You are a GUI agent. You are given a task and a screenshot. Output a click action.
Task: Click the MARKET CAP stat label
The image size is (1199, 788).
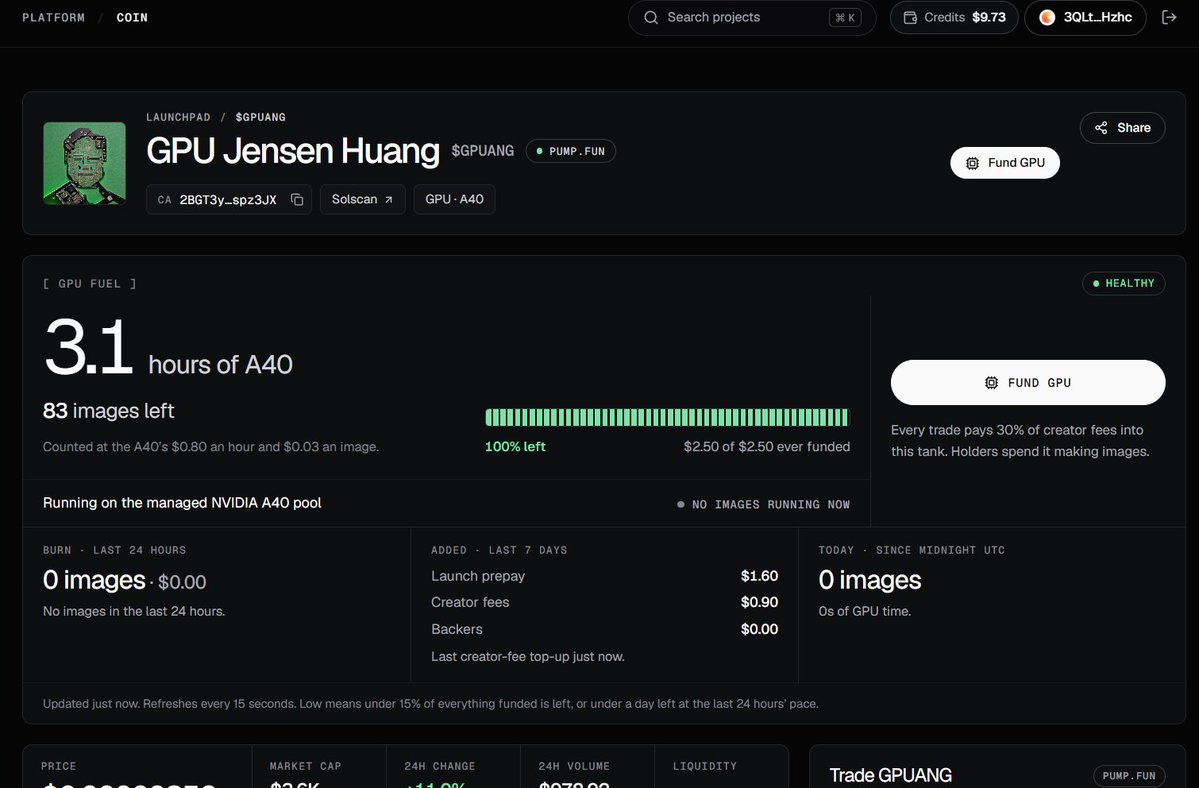[x=305, y=766]
